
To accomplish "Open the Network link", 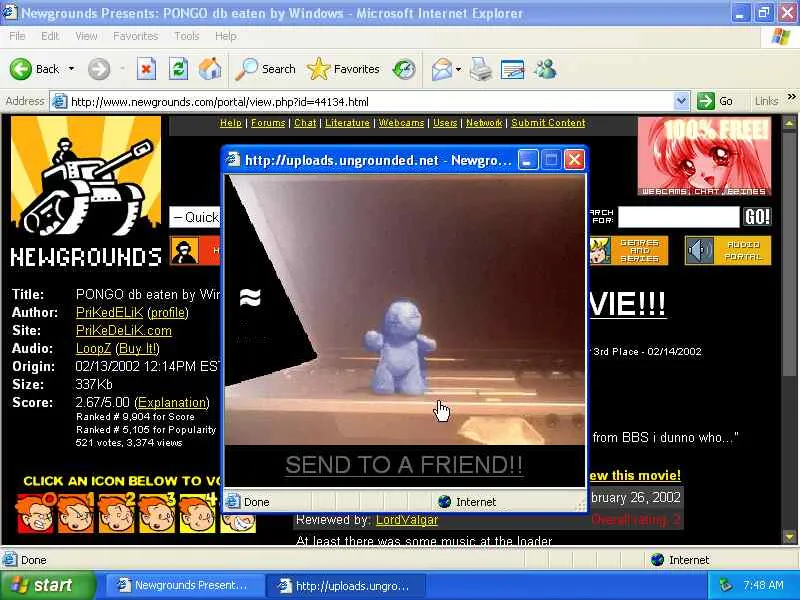I will [484, 123].
